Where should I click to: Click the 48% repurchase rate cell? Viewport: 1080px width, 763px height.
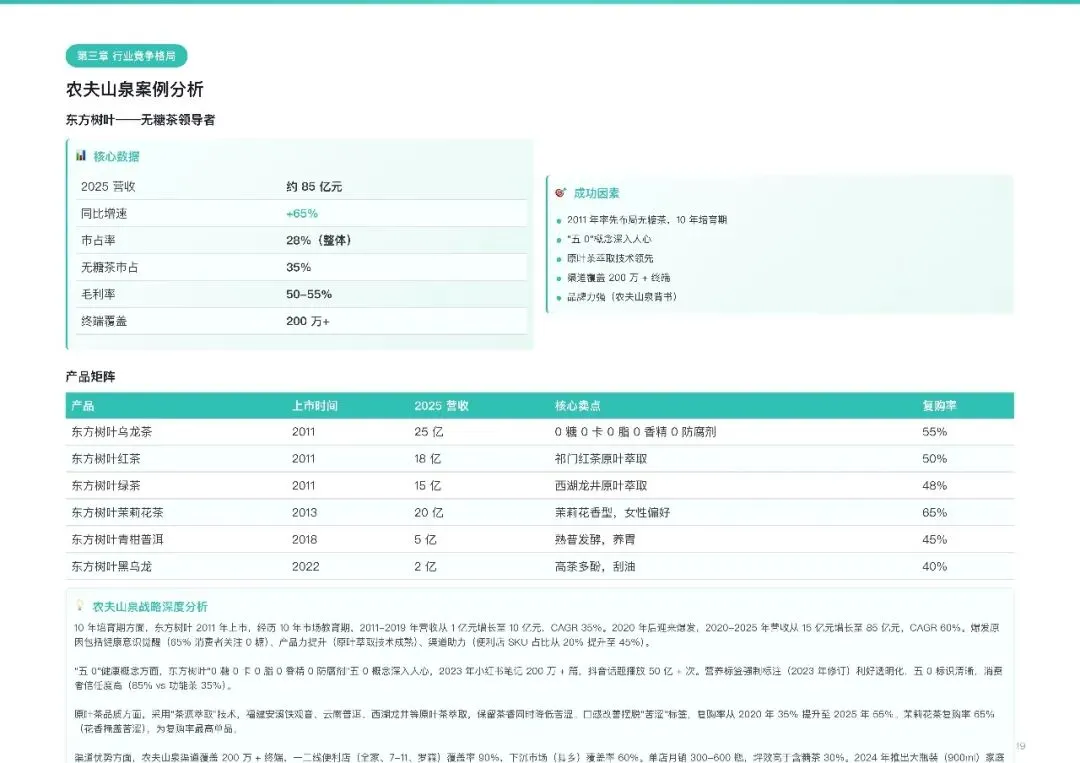935,485
